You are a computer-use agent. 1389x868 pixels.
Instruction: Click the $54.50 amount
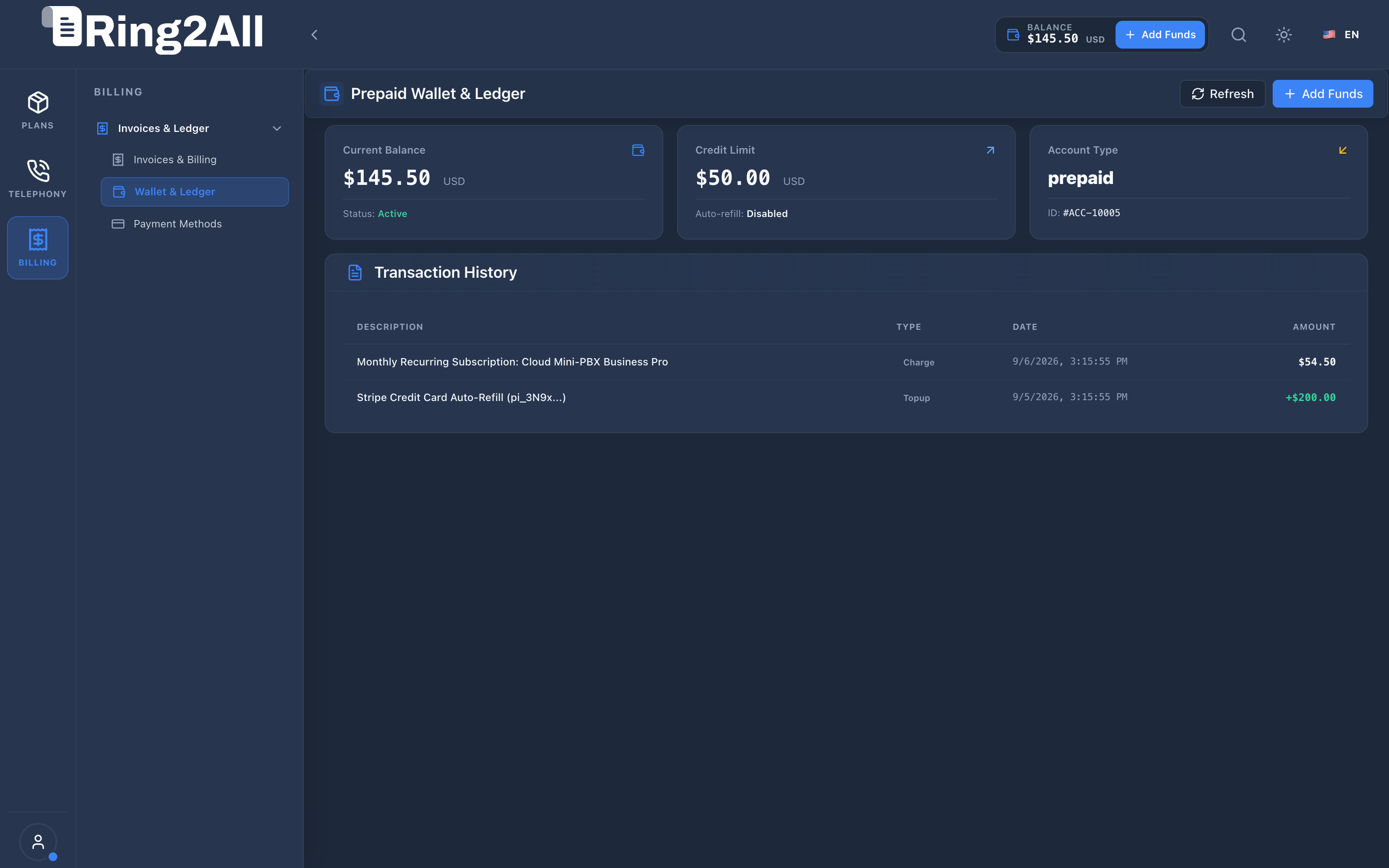(x=1317, y=362)
